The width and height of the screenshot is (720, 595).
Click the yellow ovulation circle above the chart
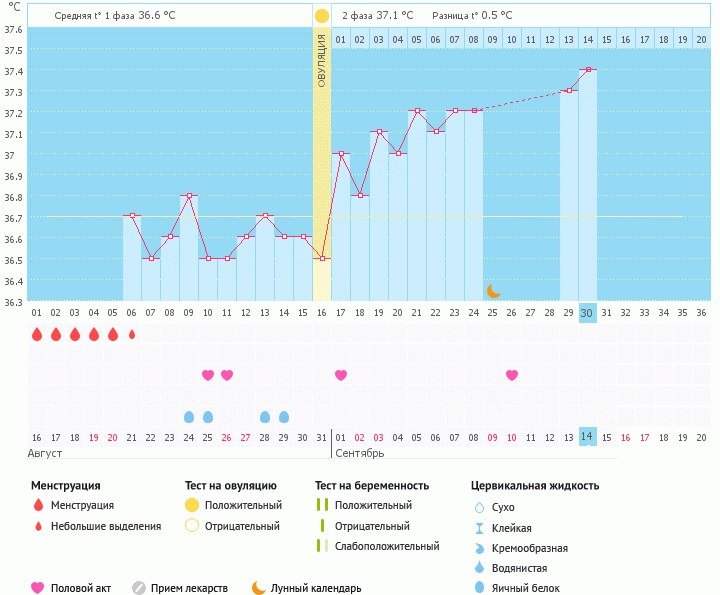(322, 17)
